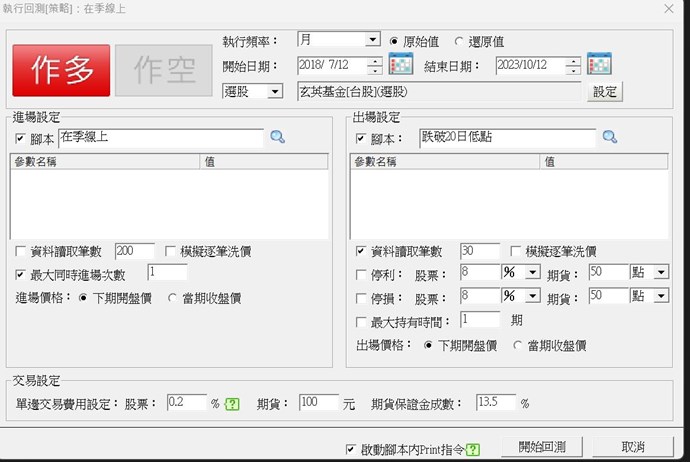Enable 停損 stop-loss checkbox
The image size is (690, 462).
[x=361, y=299]
